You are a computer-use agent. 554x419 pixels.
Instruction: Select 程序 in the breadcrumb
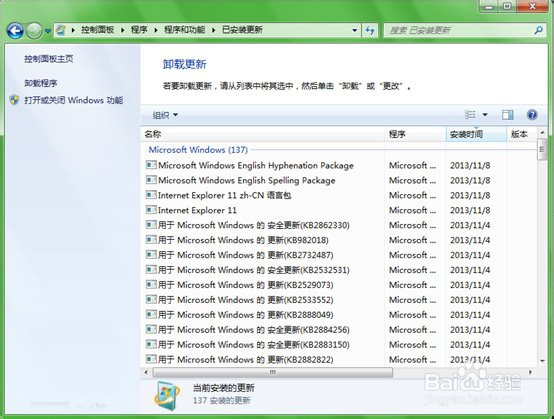click(x=139, y=30)
